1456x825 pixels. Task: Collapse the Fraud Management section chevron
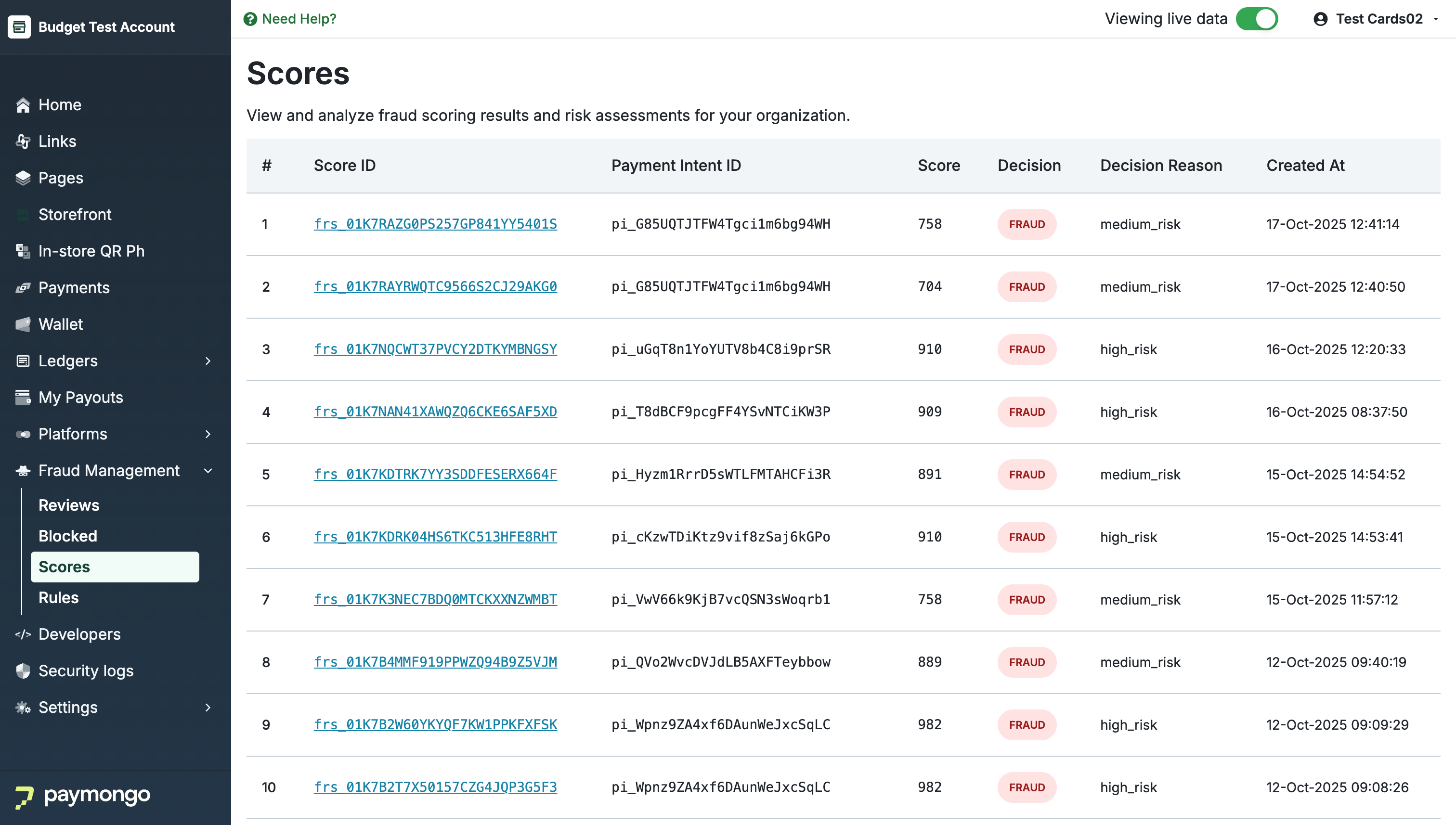(208, 471)
